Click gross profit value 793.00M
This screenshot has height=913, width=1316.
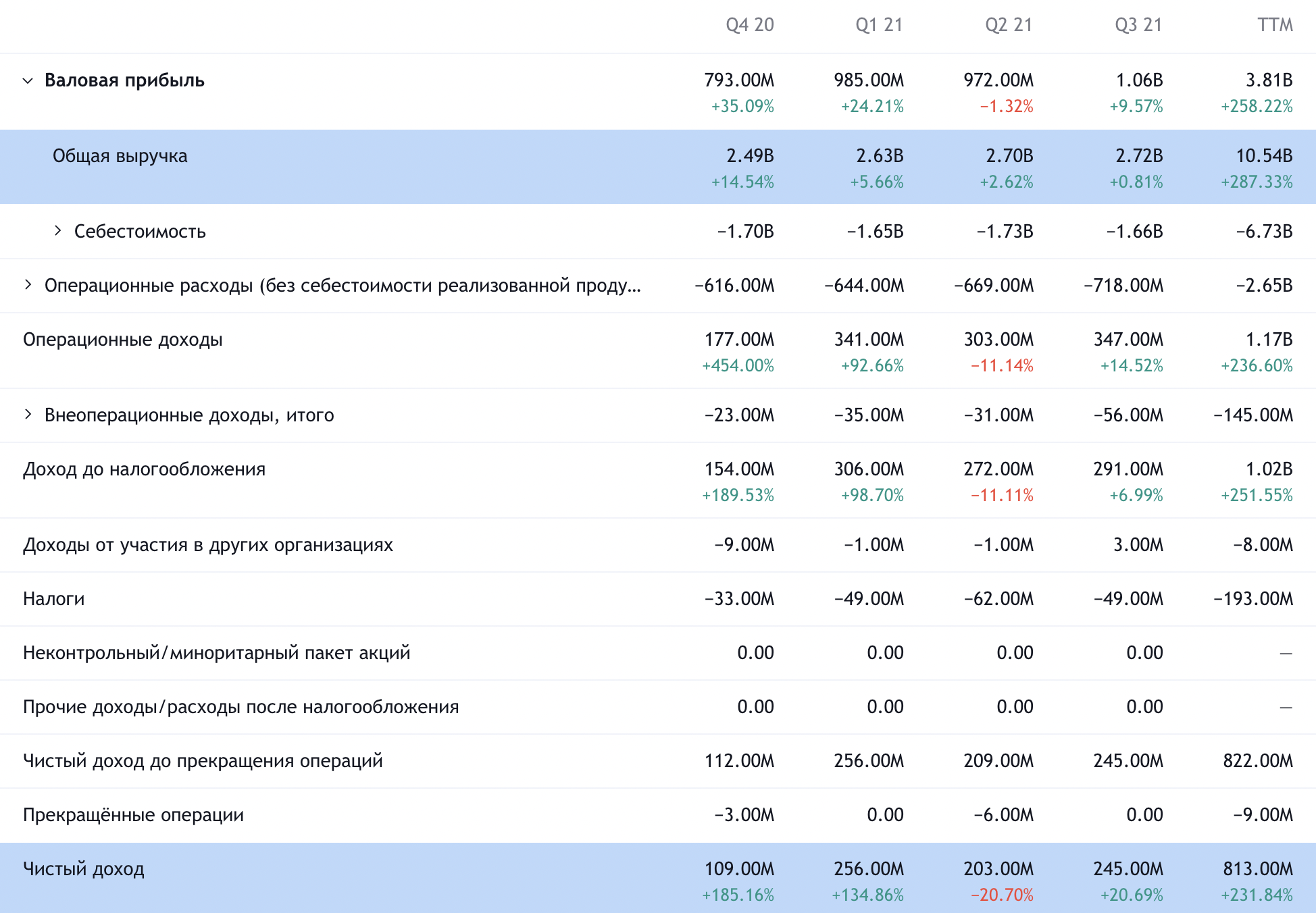click(739, 80)
